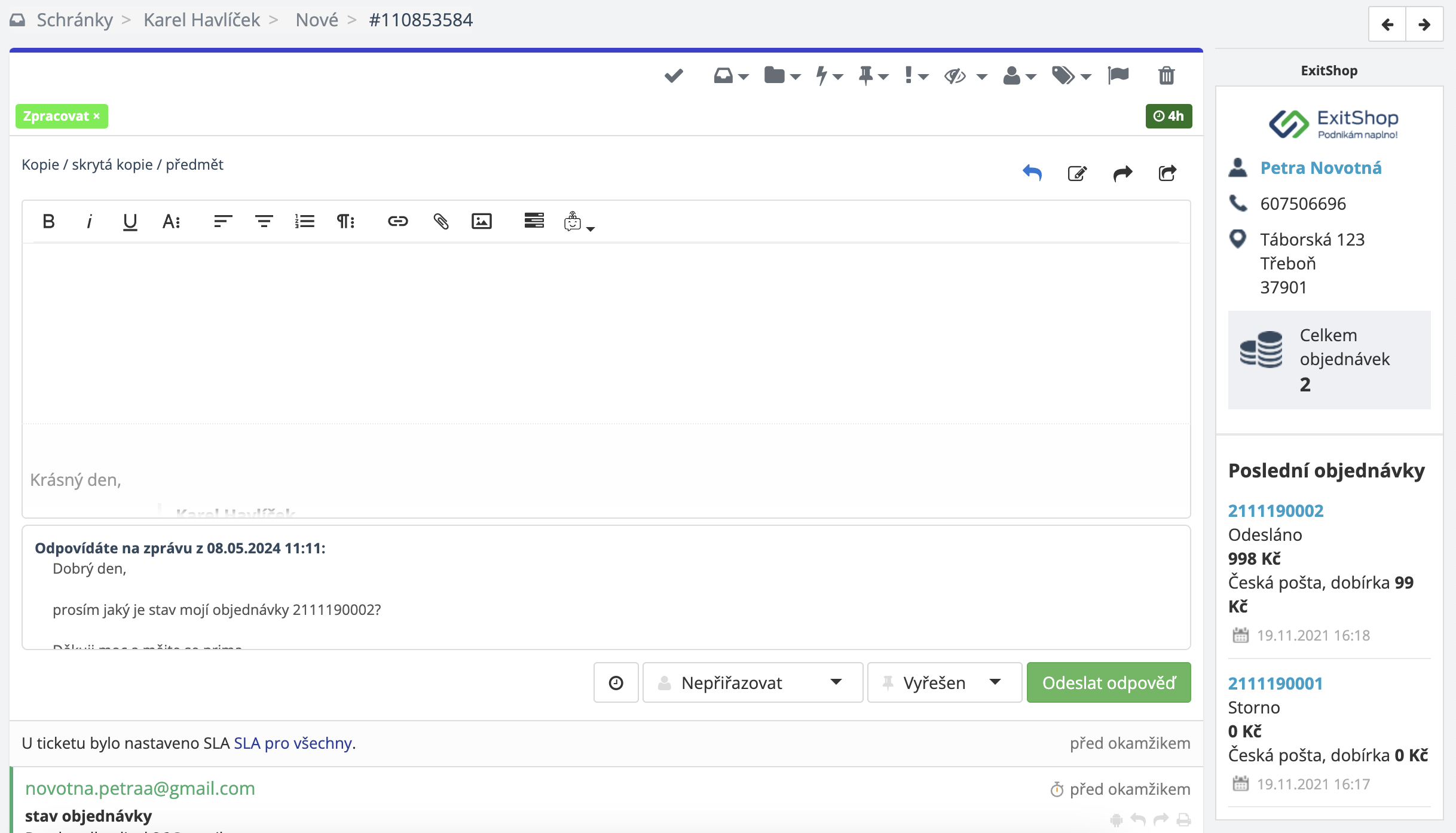Screen dimensions: 1456x833
Task: Open the internal note edit icon
Action: [x=1077, y=173]
